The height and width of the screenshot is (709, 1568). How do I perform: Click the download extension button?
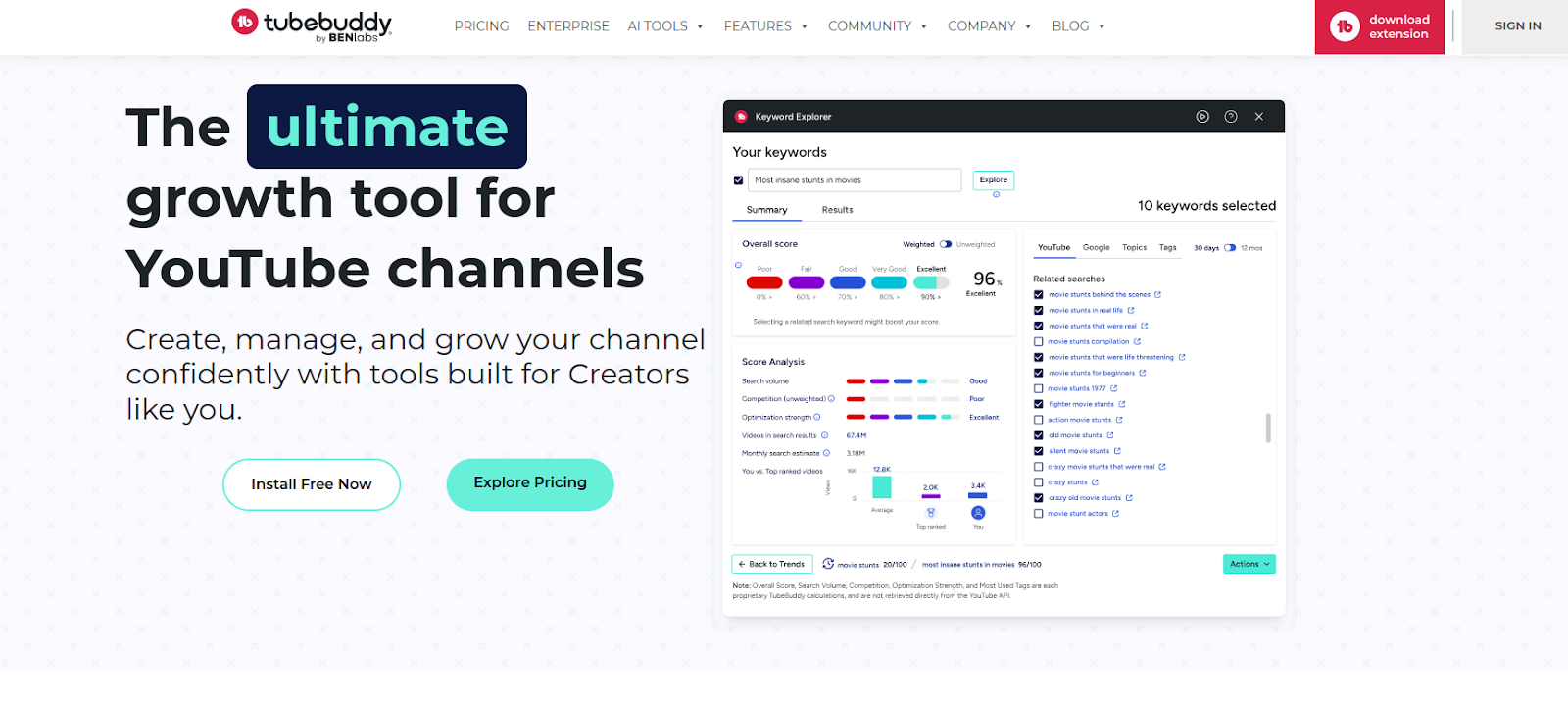coord(1380,26)
